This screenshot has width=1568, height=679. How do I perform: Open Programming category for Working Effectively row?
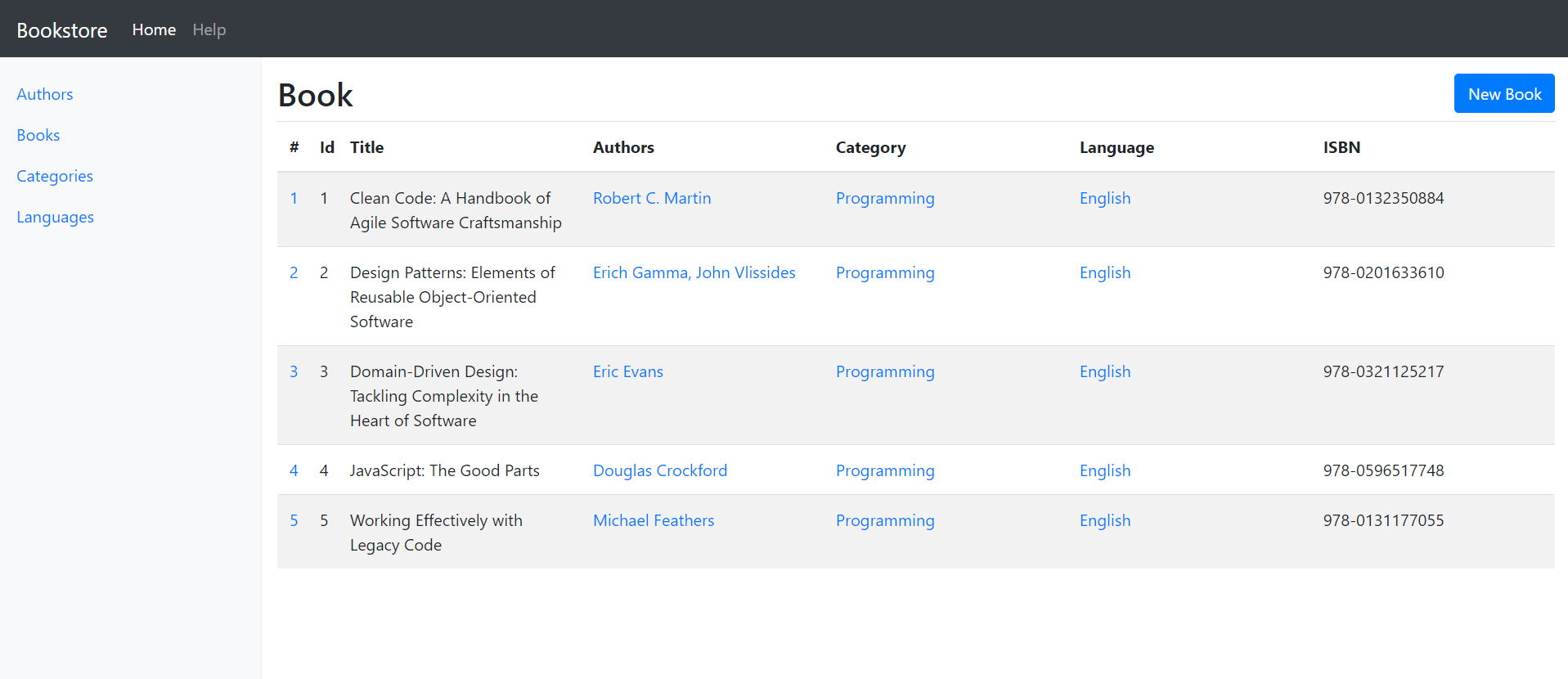coord(884,520)
